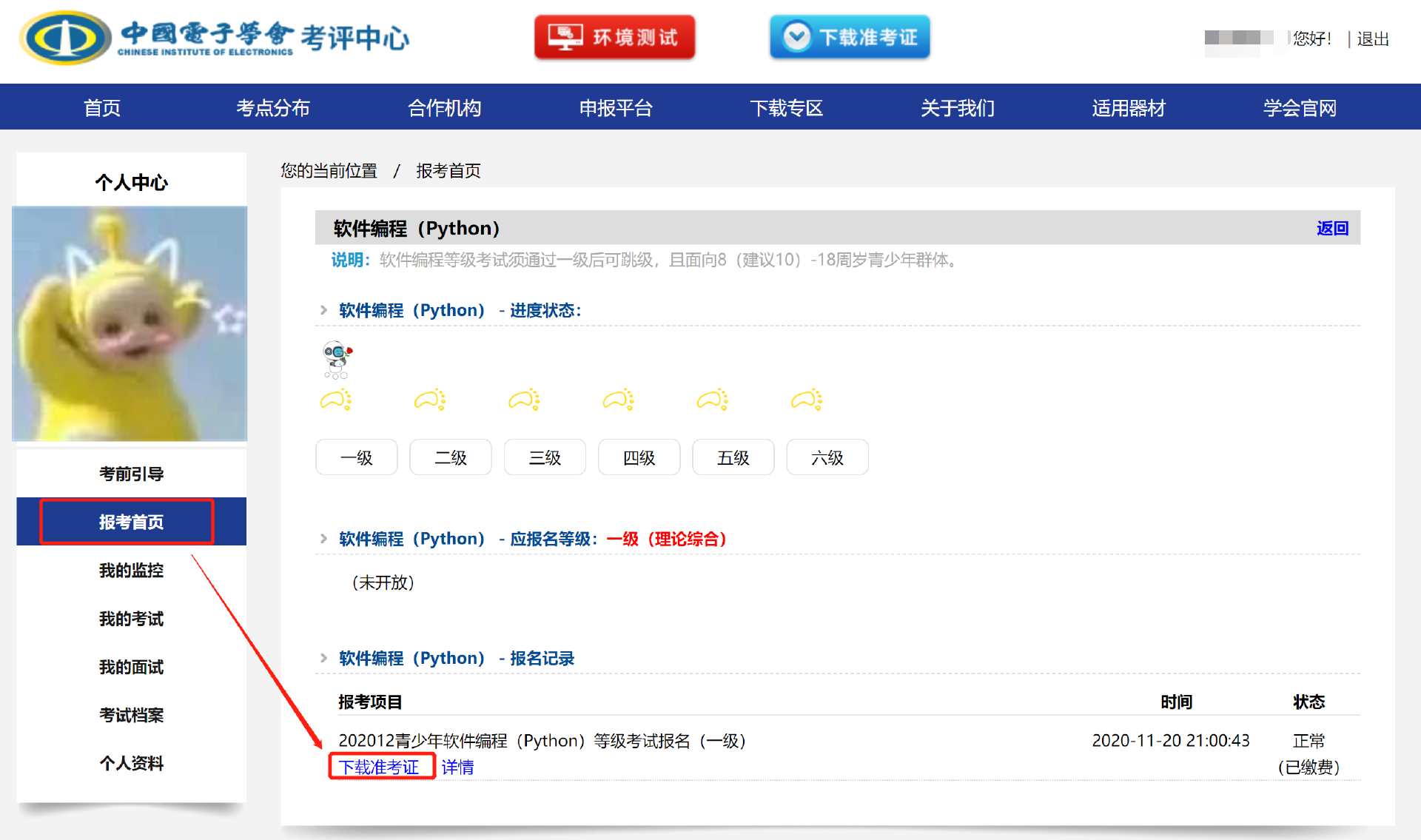Open the 详情 link for the registration
The width and height of the screenshot is (1421, 840).
457,767
